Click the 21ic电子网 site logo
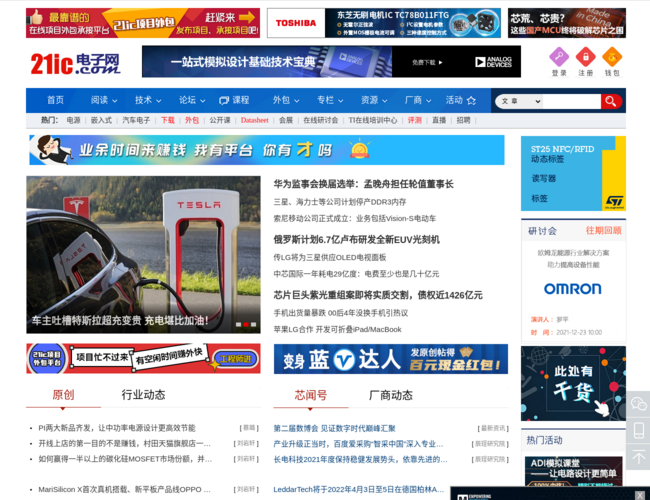Screen dimensions: 650x500 pos(75,63)
